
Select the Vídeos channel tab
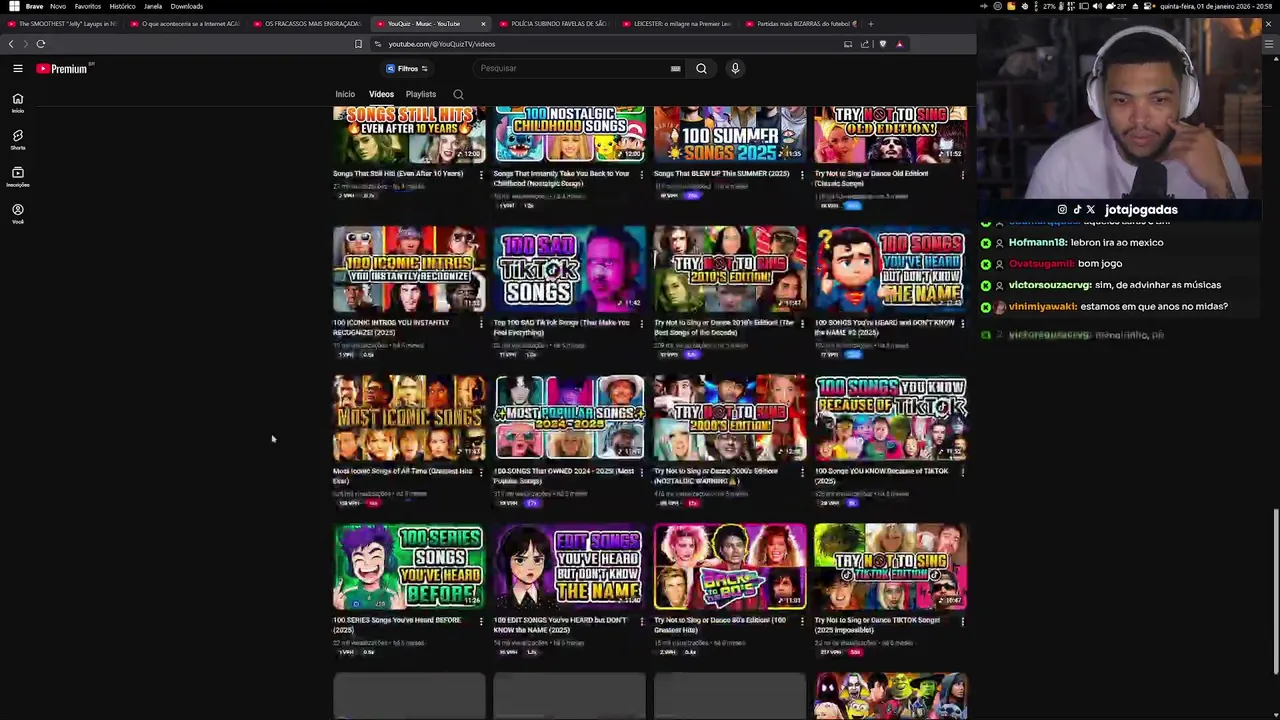[381, 94]
